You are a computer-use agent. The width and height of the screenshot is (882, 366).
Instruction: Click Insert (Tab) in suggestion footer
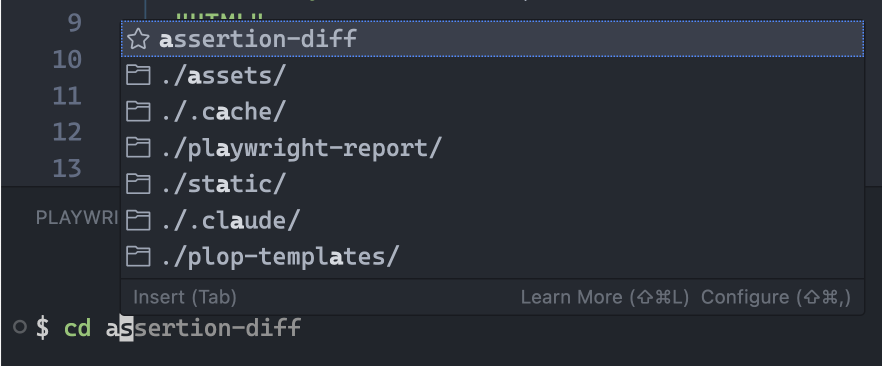coord(185,297)
